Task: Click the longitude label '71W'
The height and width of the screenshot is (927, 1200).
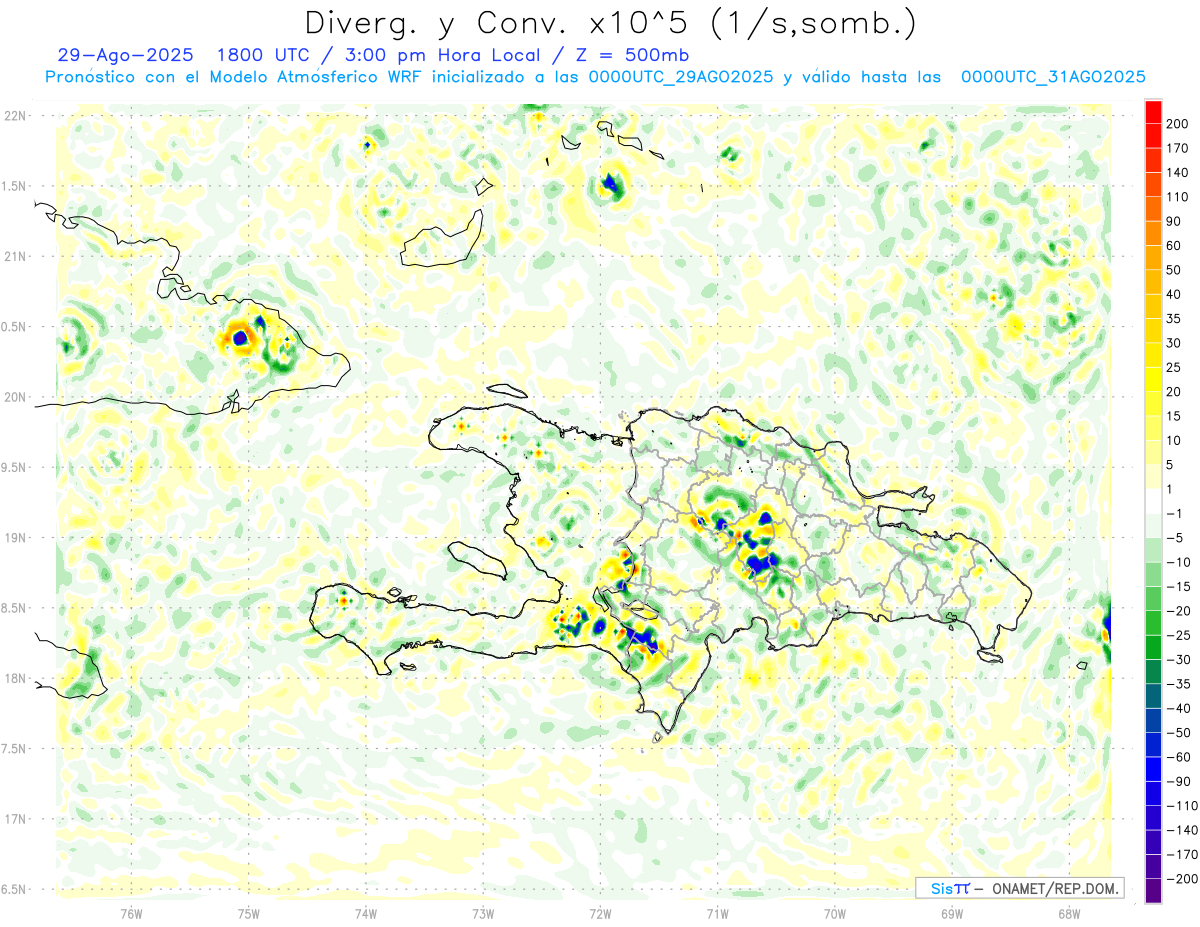Action: (717, 912)
